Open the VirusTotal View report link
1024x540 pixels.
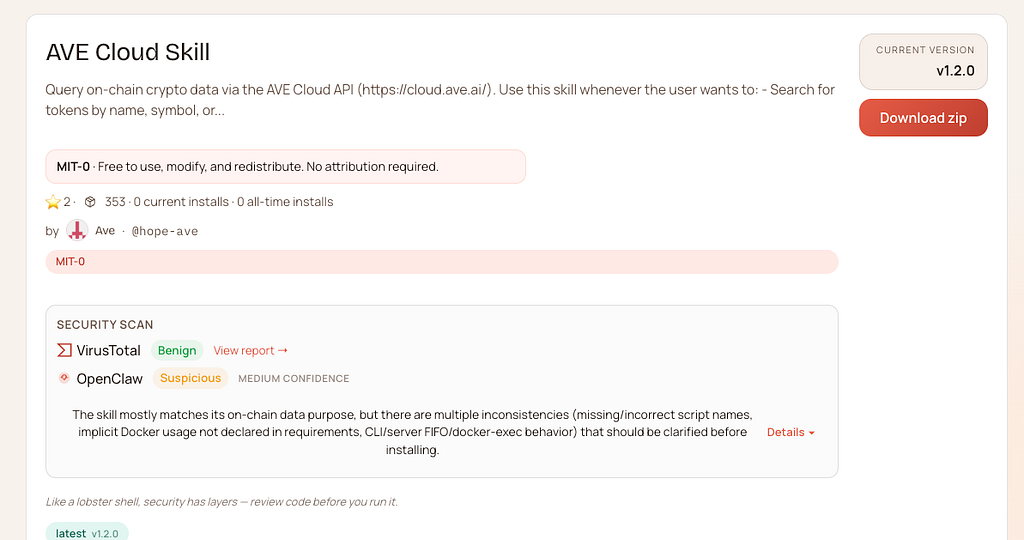point(250,351)
